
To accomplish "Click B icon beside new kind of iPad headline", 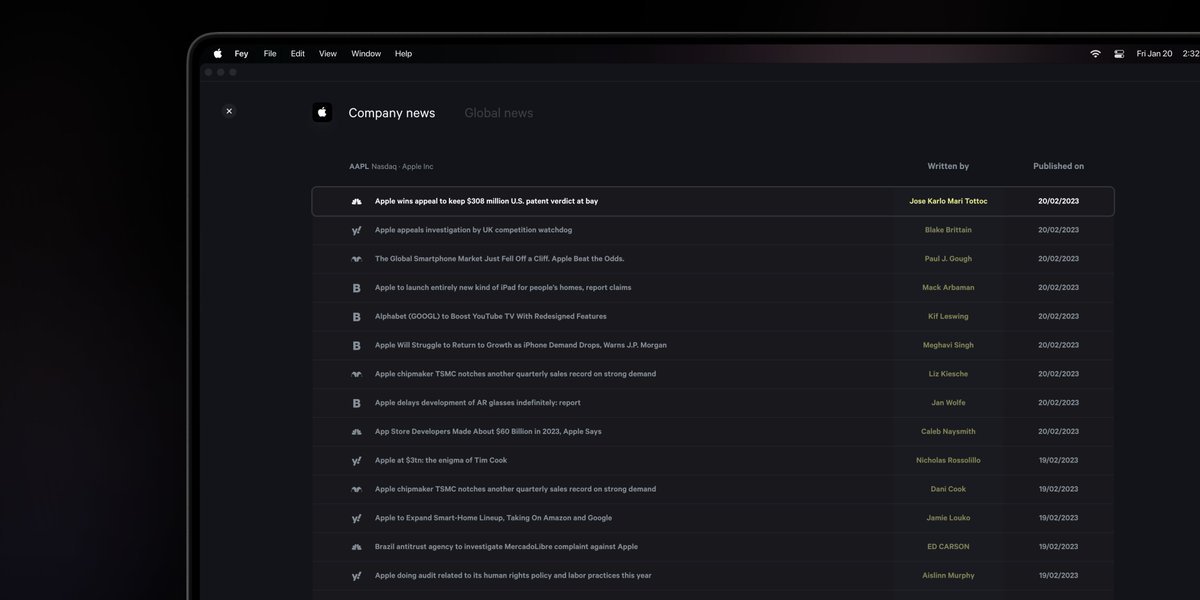I will click(x=356, y=288).
